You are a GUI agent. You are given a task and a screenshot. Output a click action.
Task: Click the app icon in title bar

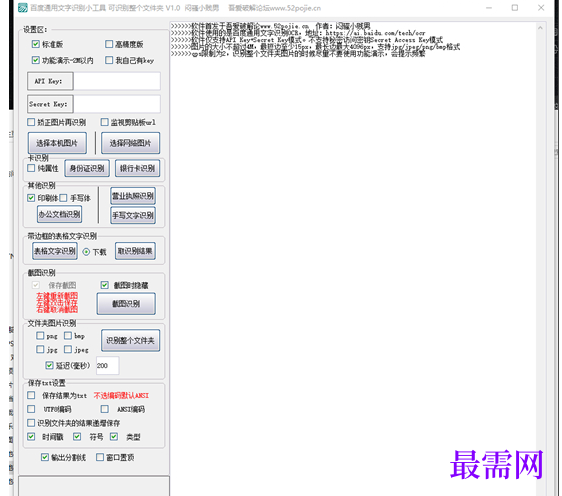coord(23,8)
